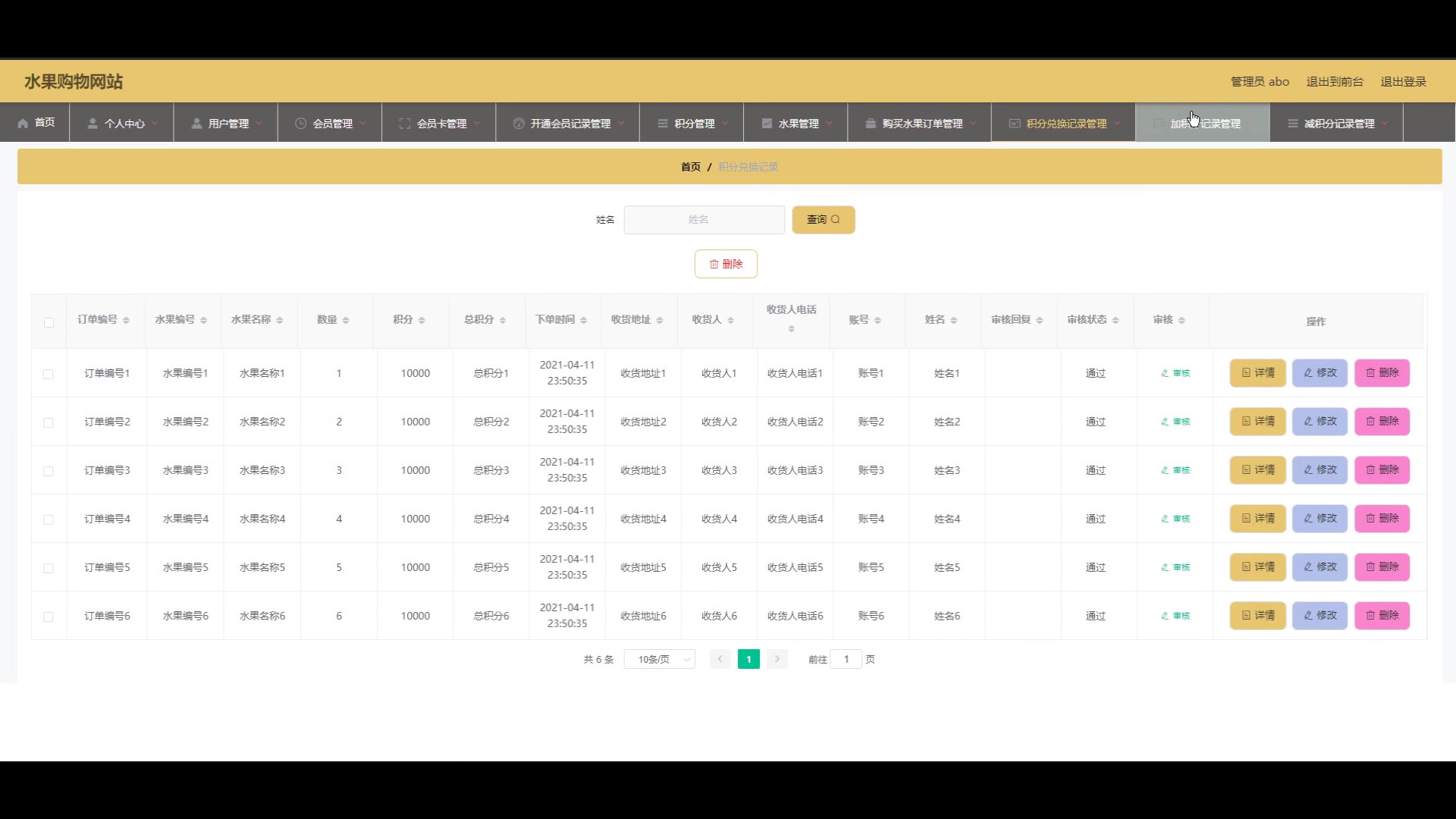The image size is (1456, 819).
Task: Expand the 水果管理 menu
Action: click(x=798, y=124)
